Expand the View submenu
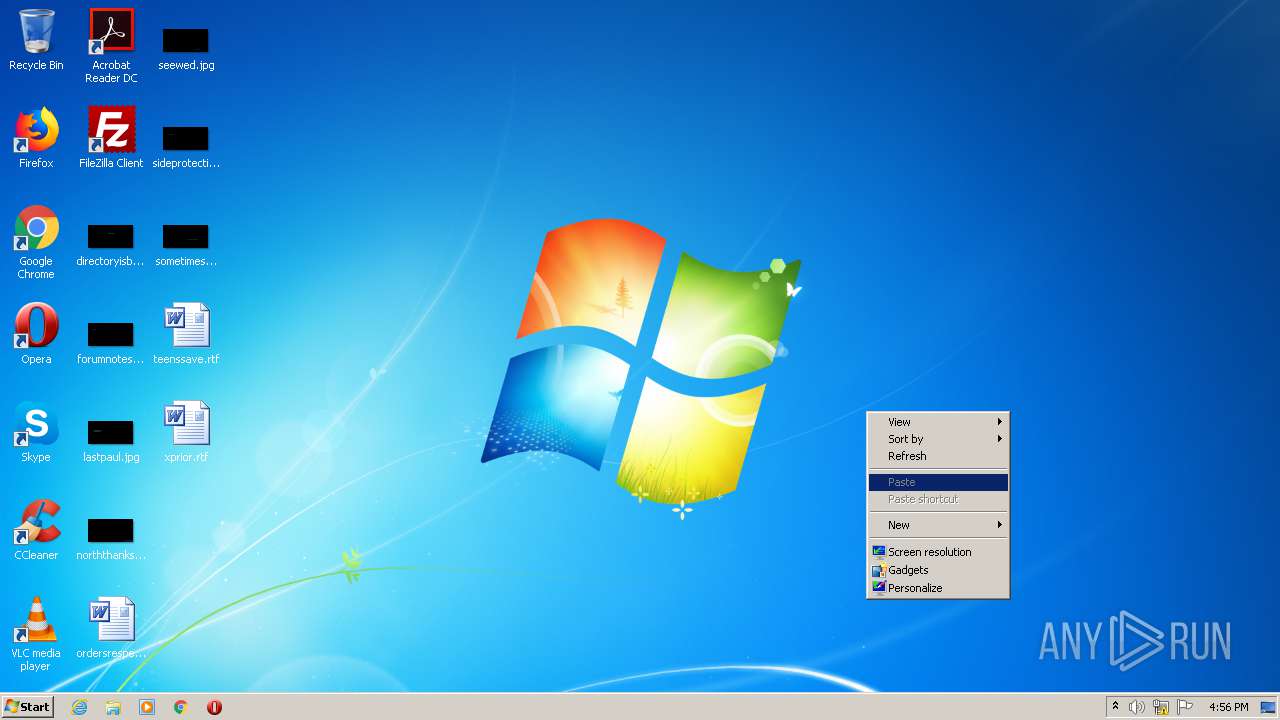Viewport: 1280px width, 720px height. click(938, 422)
